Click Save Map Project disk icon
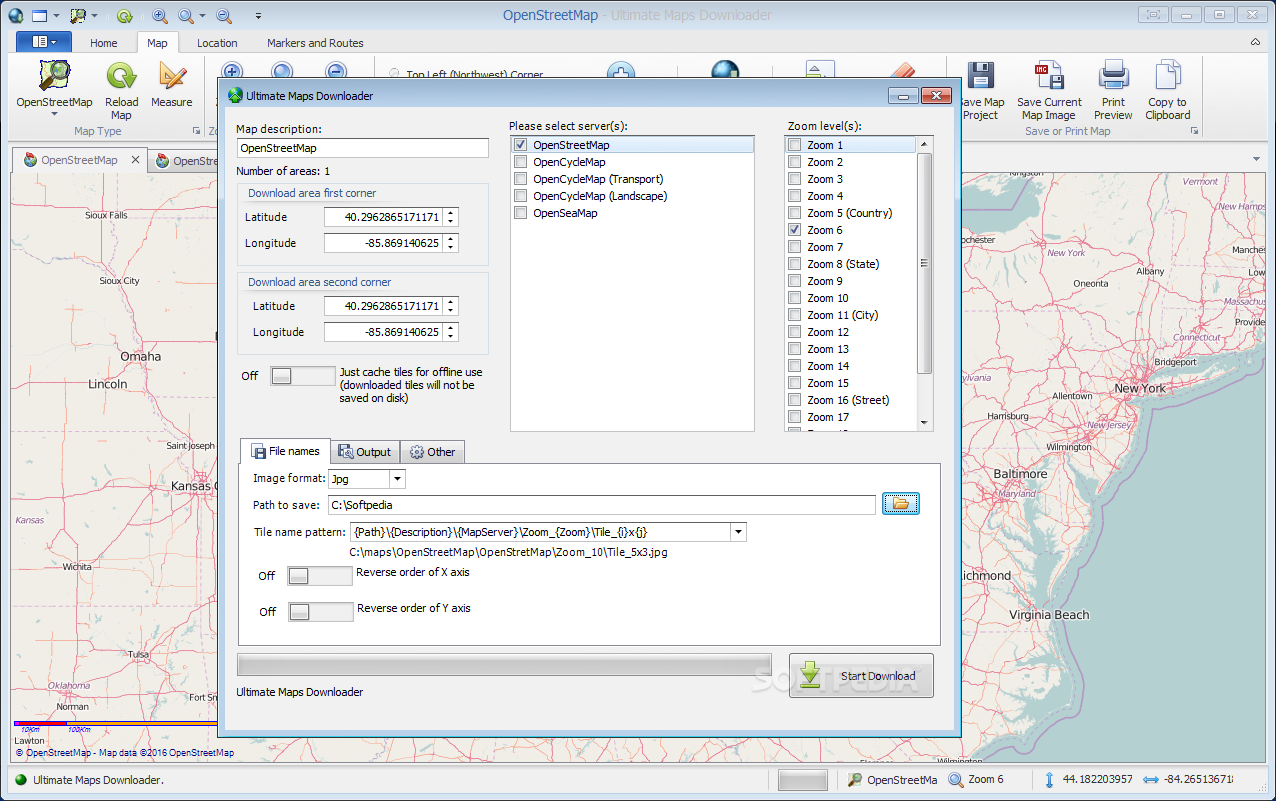 coord(980,77)
